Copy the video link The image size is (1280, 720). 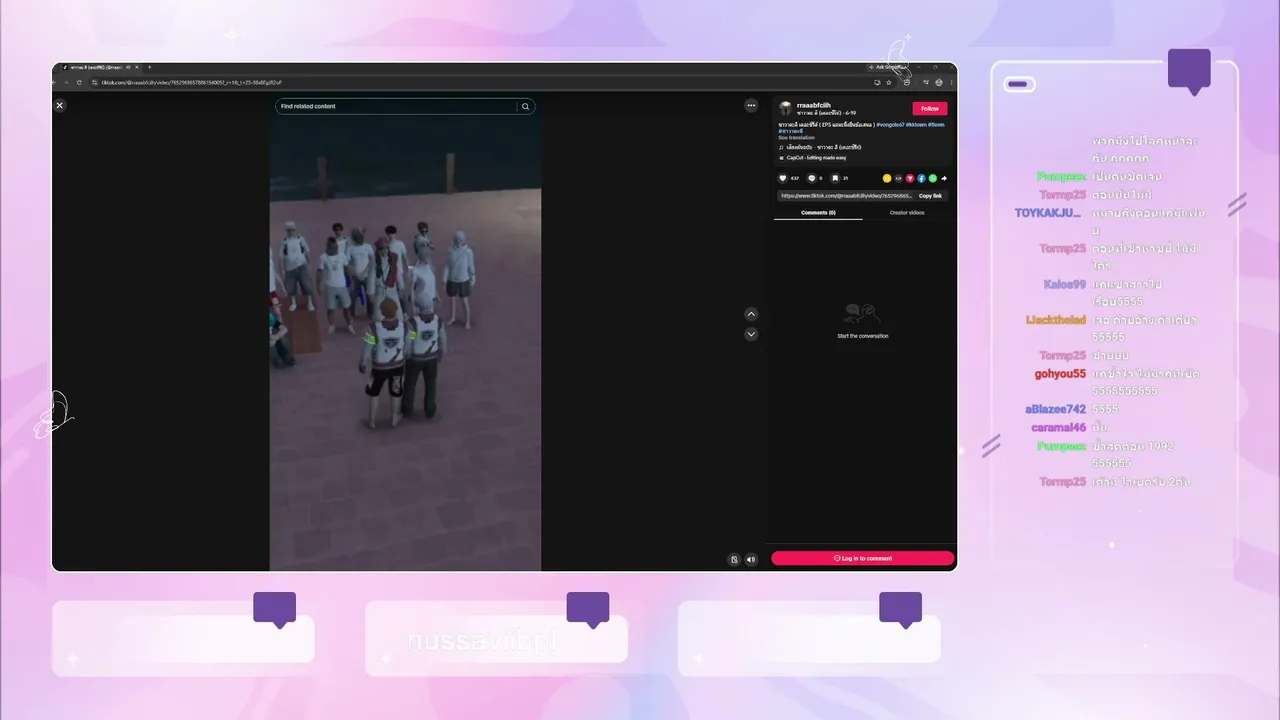point(930,196)
